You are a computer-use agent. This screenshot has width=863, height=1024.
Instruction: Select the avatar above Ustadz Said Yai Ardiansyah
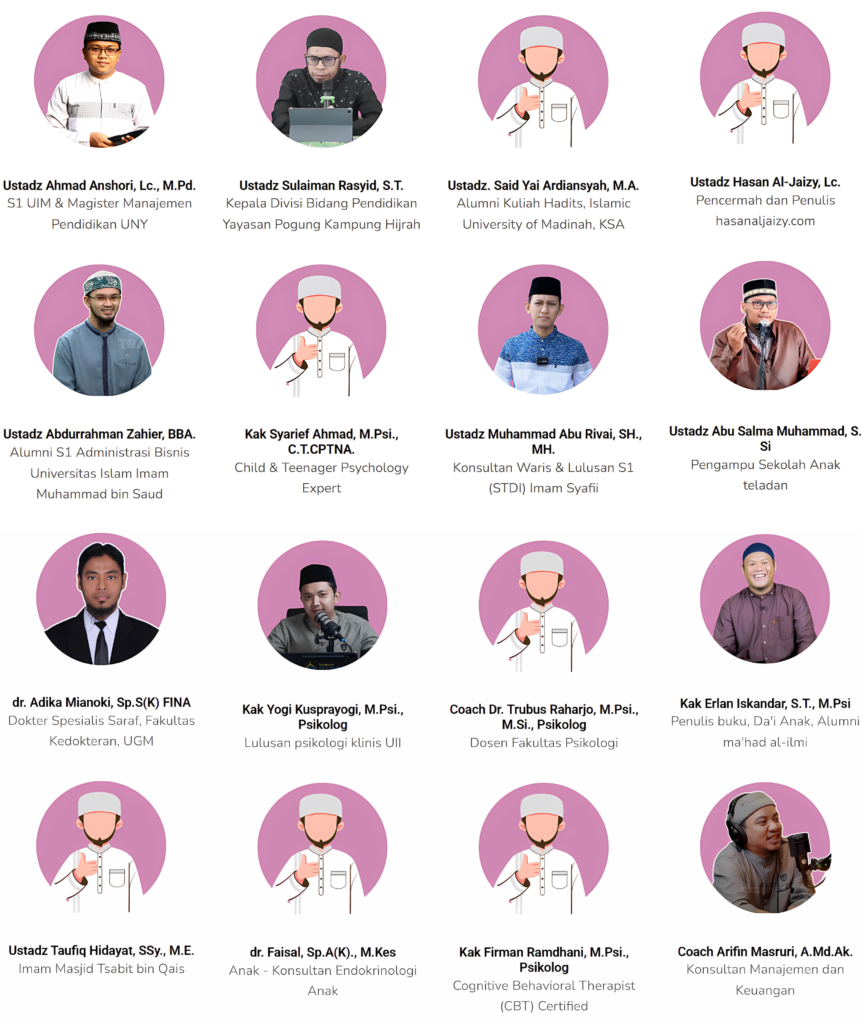543,82
